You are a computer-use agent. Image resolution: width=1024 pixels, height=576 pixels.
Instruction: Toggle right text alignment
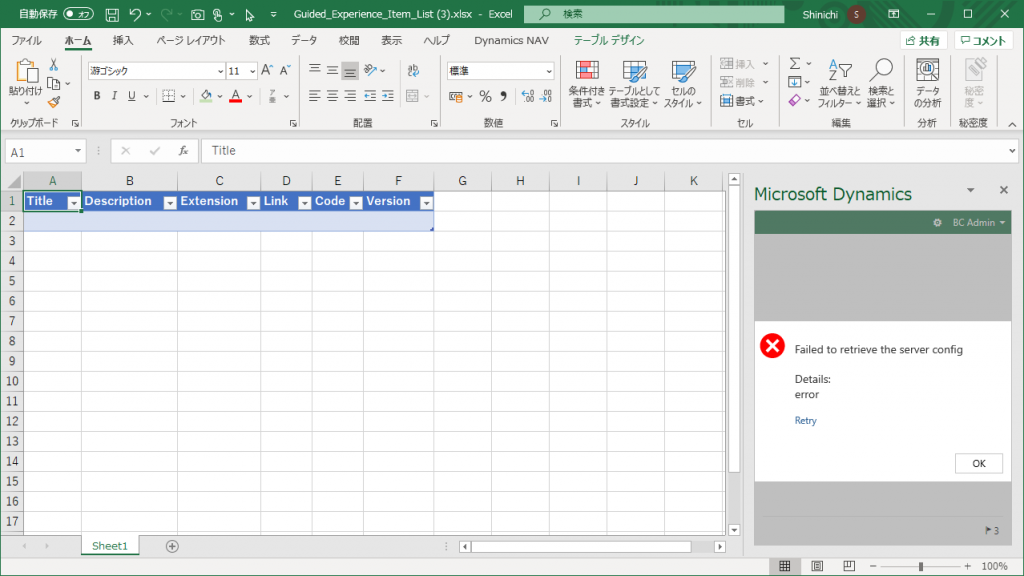[x=351, y=97]
